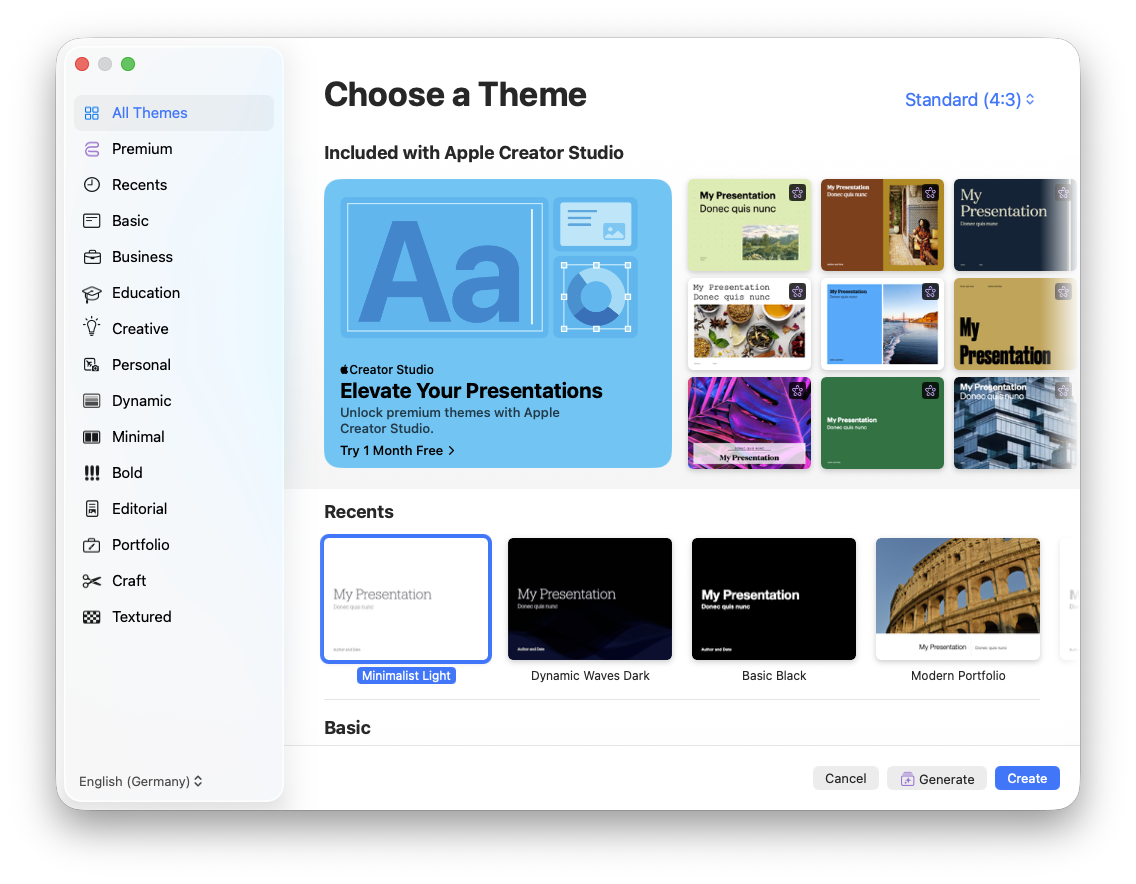Viewport: 1136px width, 884px height.
Task: Click premium badge on purple leaves theme
Action: tap(797, 391)
